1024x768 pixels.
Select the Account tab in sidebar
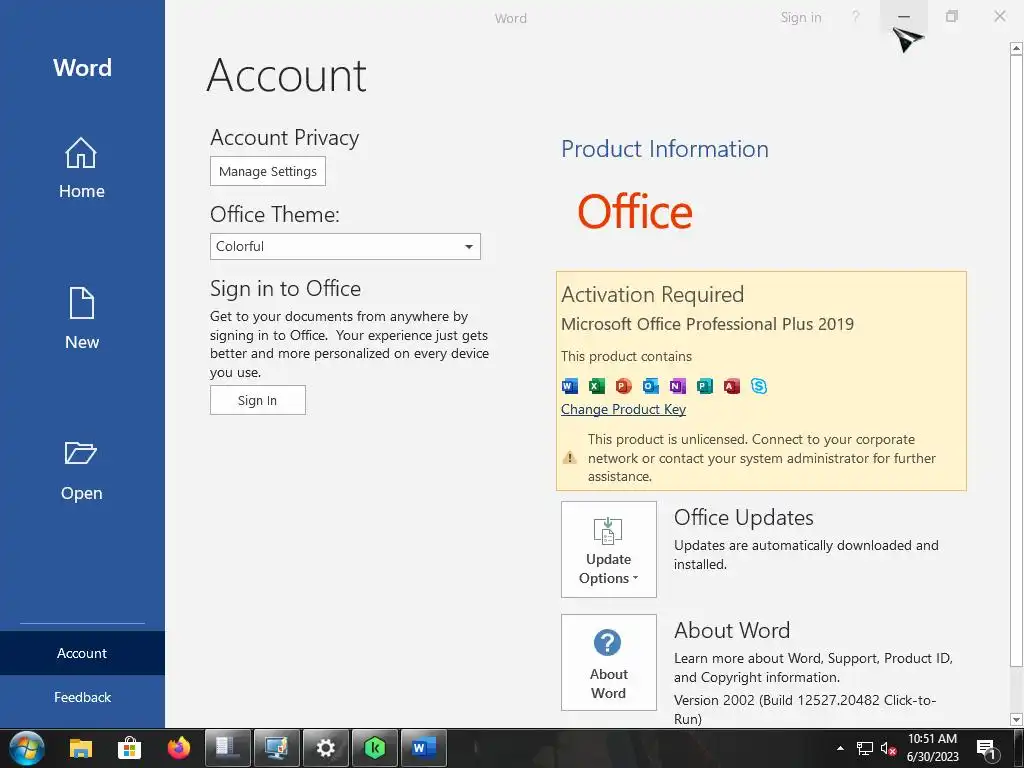coord(82,653)
